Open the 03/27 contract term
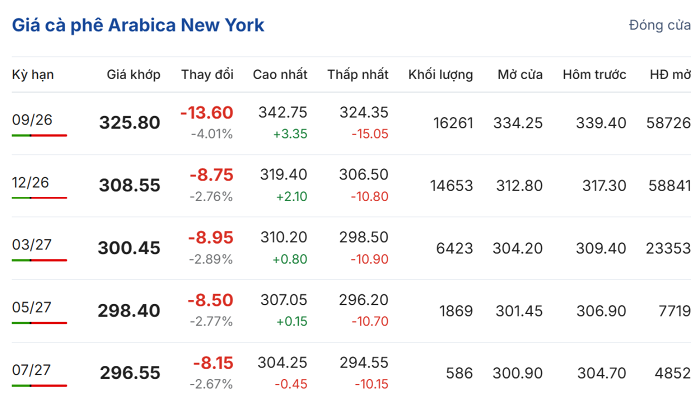This screenshot has width=700, height=398. [32, 245]
